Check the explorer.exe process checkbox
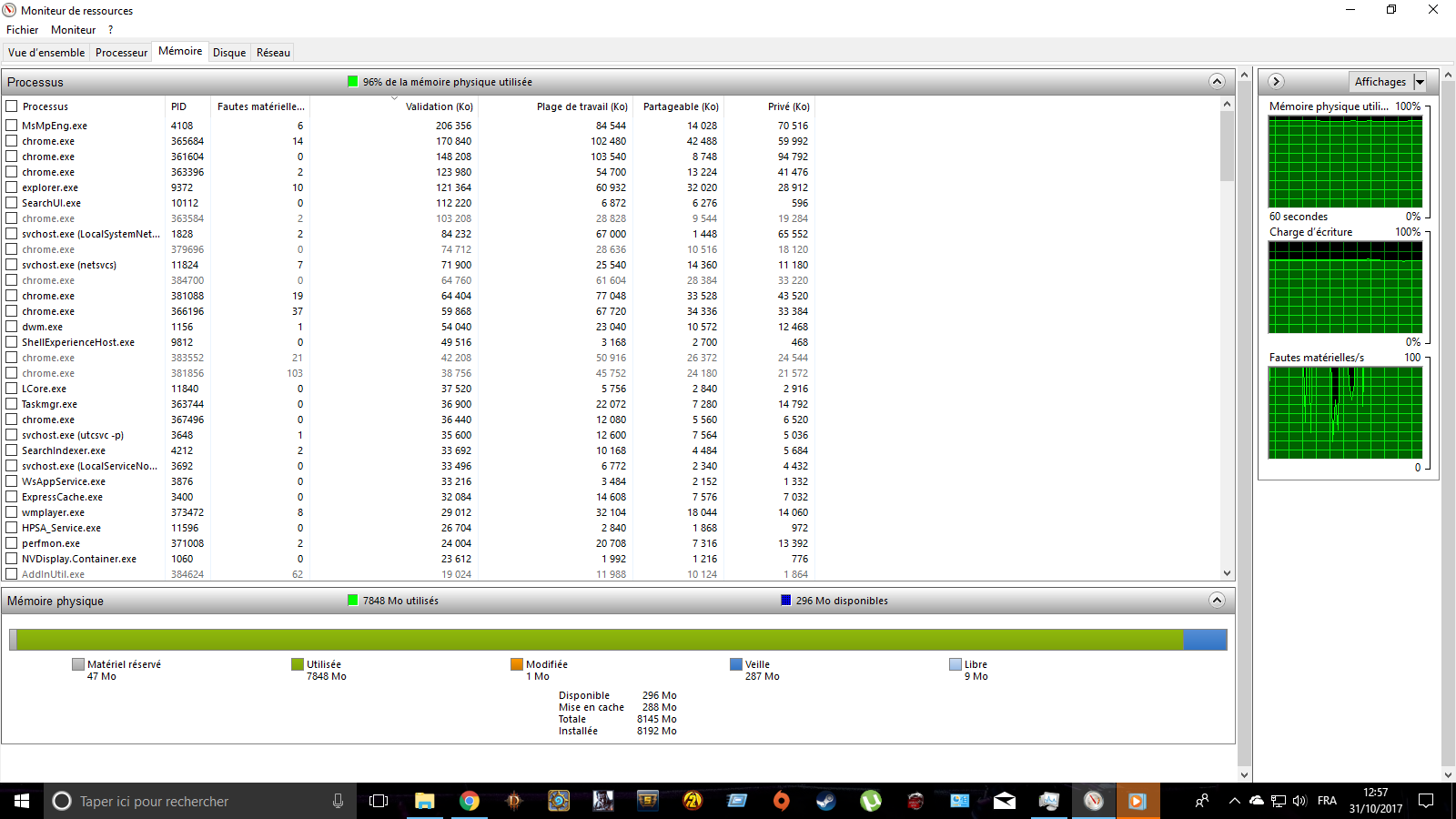Image resolution: width=1456 pixels, height=819 pixels. [x=12, y=187]
